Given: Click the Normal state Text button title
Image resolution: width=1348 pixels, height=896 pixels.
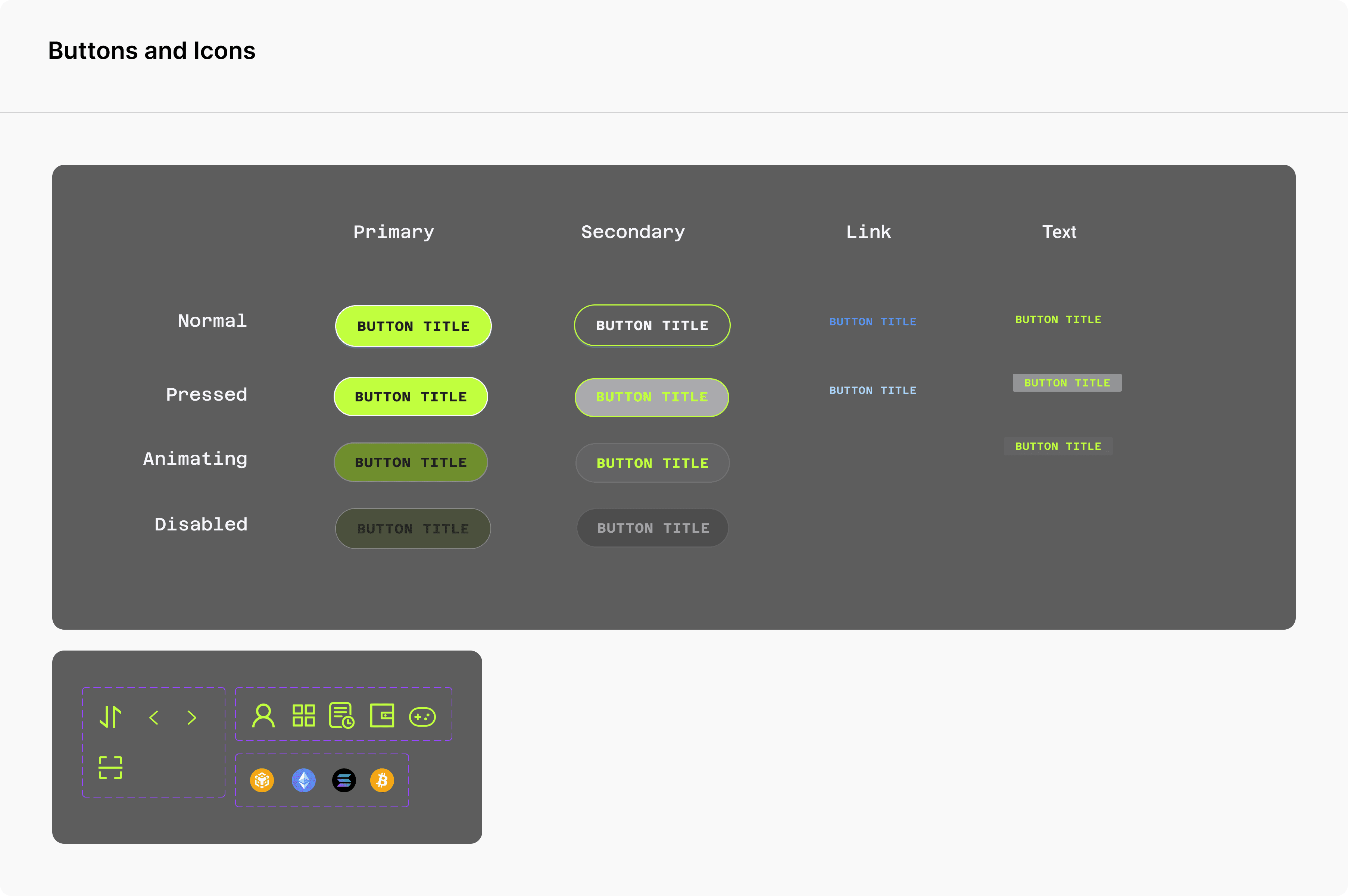Looking at the screenshot, I should coord(1058,319).
